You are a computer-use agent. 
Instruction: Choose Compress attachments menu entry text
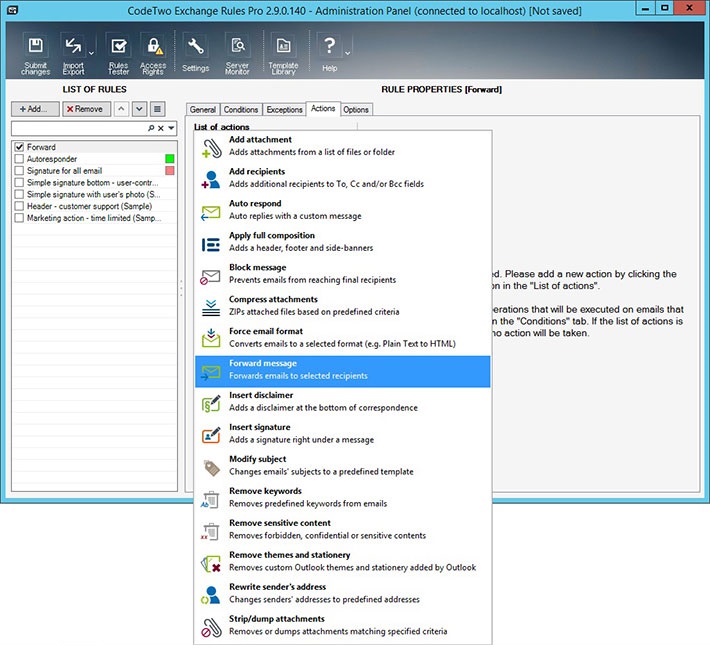pos(273,299)
